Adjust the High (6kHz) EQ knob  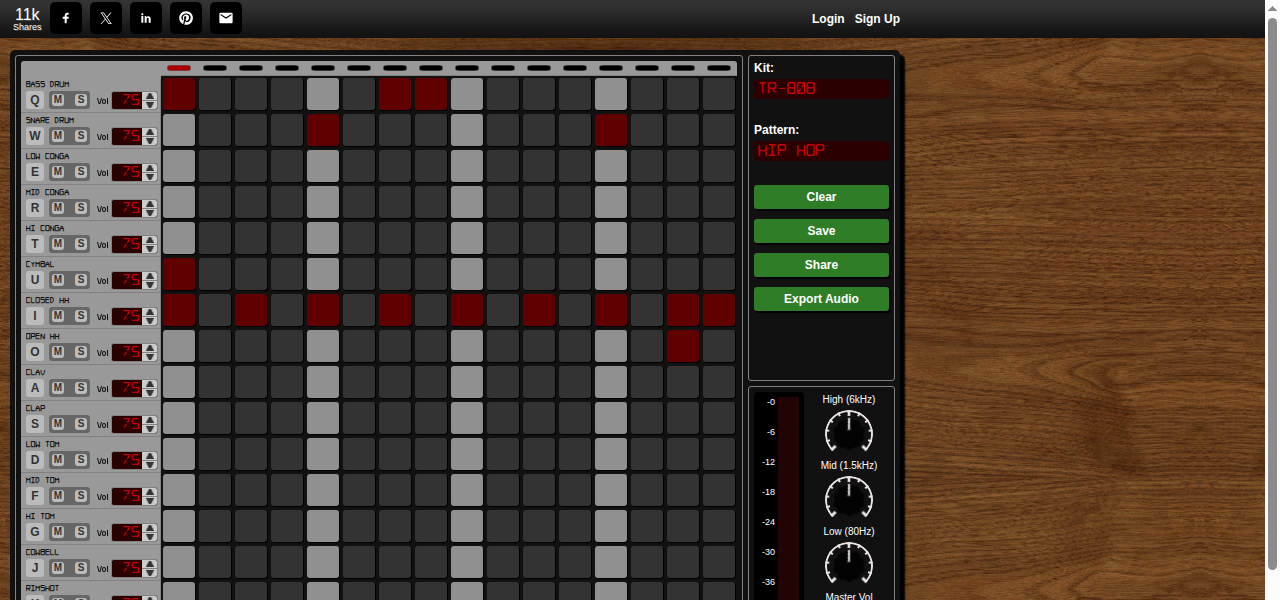pos(848,432)
